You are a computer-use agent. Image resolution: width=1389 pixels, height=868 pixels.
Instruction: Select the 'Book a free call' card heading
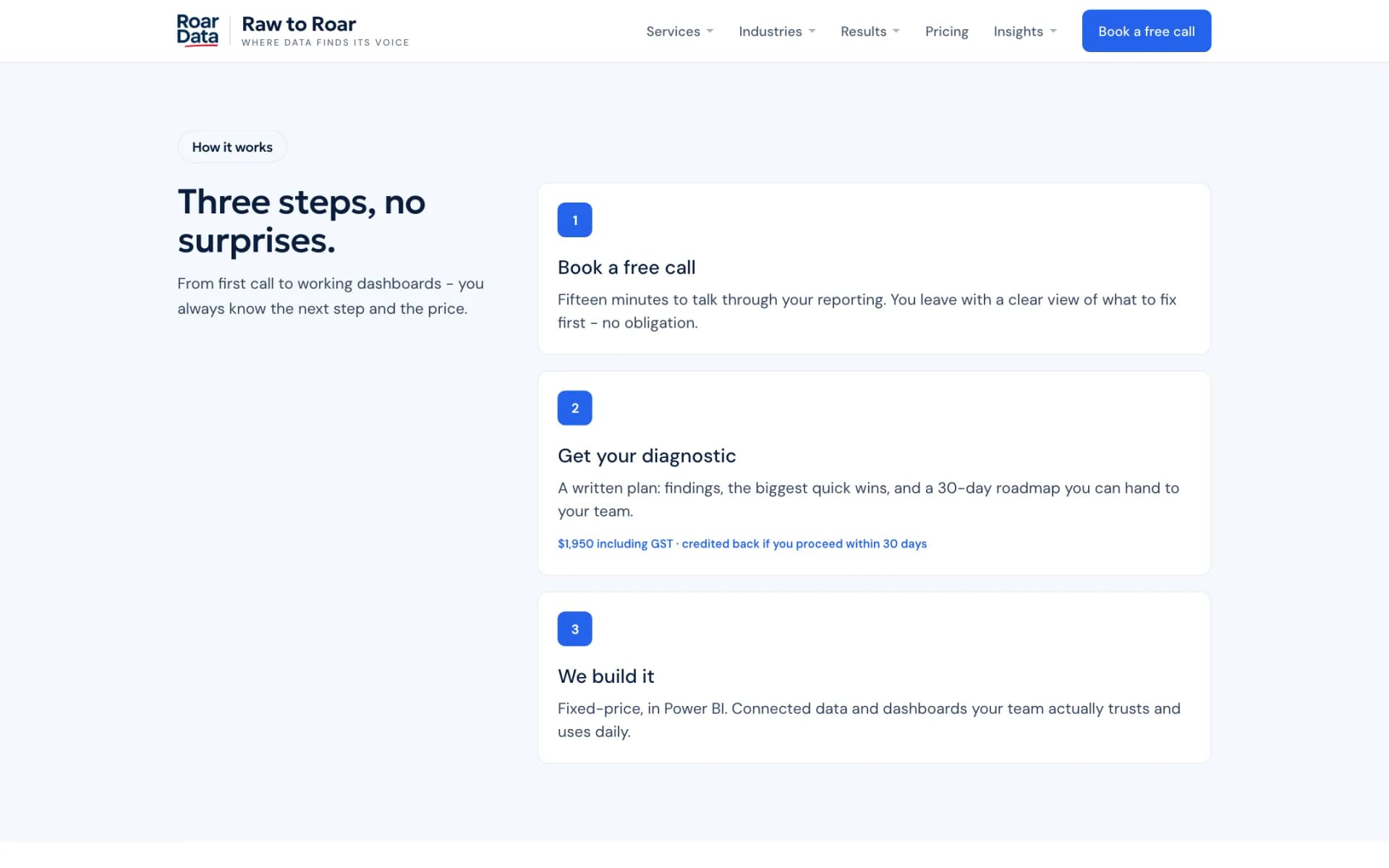point(626,268)
